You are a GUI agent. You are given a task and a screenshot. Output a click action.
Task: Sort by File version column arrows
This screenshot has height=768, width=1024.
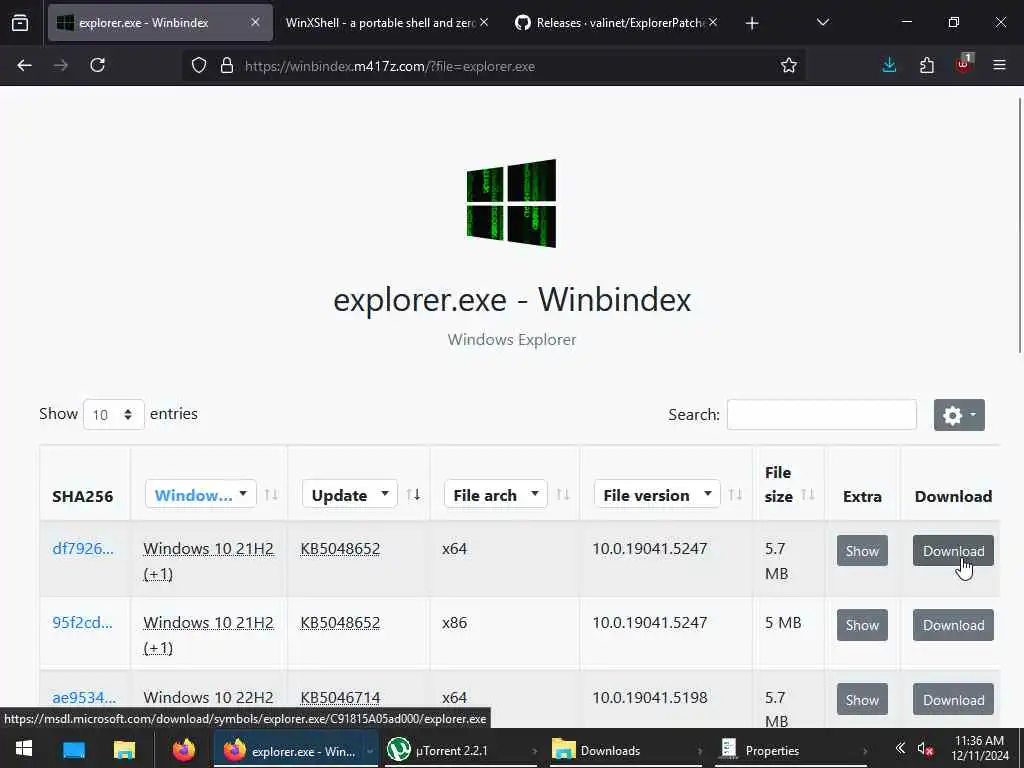coord(735,495)
